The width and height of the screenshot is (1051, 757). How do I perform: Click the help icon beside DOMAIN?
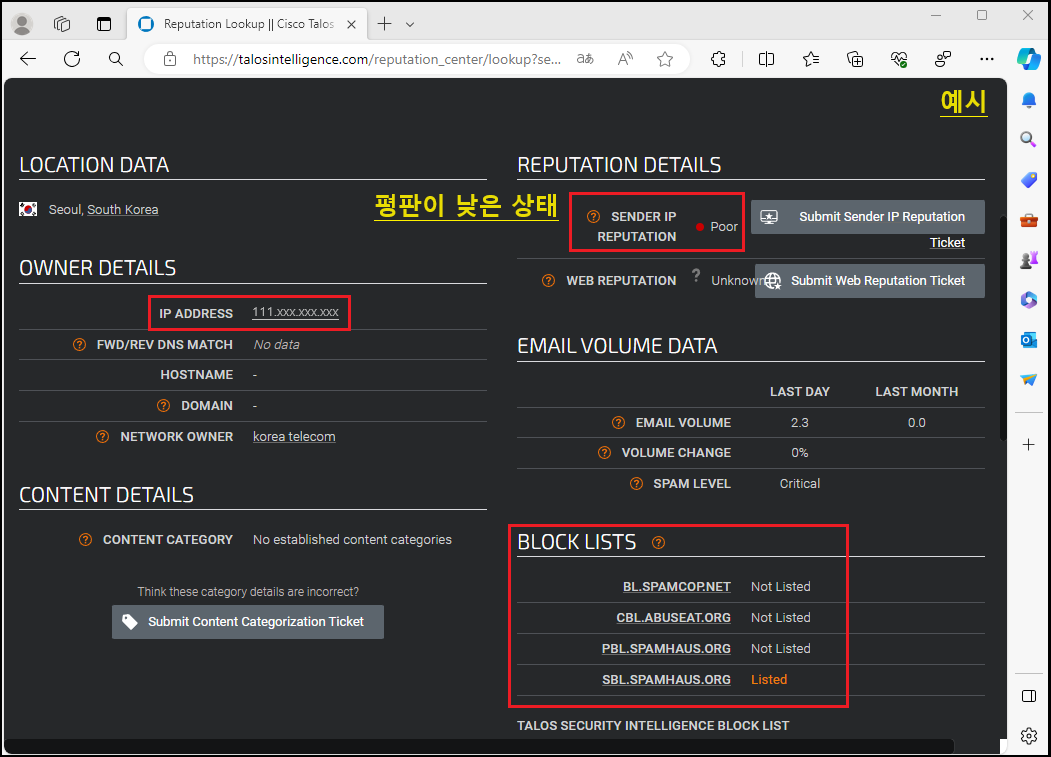coord(164,406)
